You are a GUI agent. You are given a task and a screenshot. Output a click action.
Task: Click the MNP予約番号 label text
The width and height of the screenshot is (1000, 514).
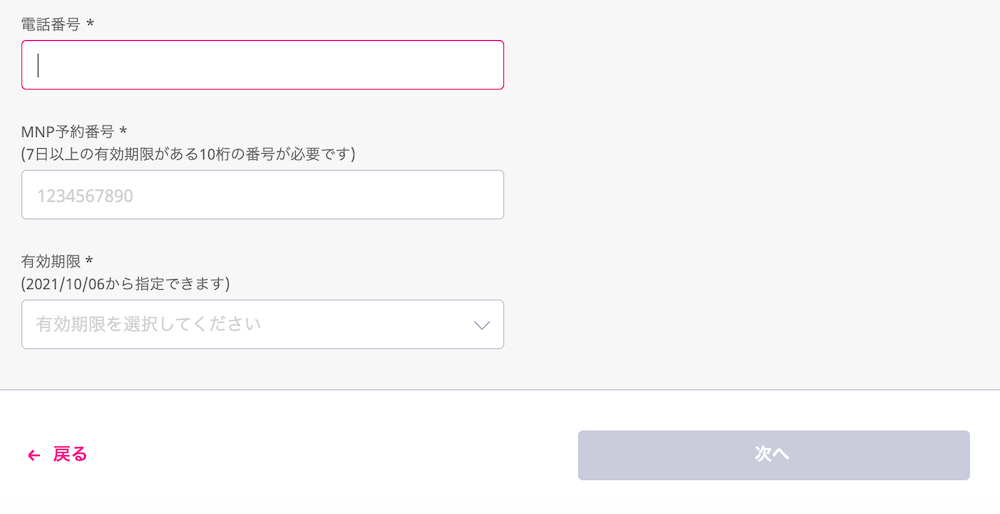pos(68,131)
